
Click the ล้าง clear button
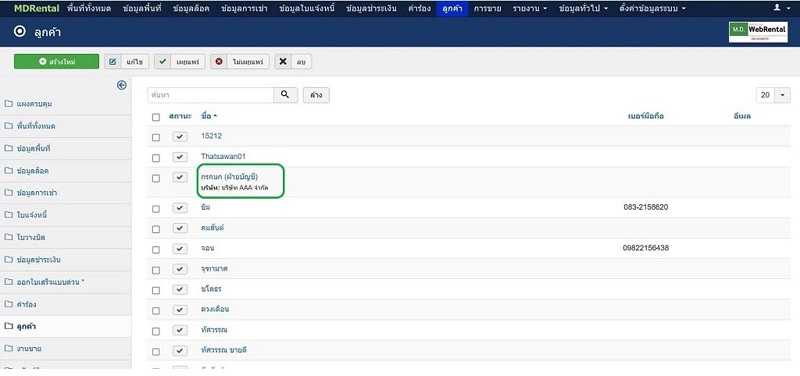[316, 95]
